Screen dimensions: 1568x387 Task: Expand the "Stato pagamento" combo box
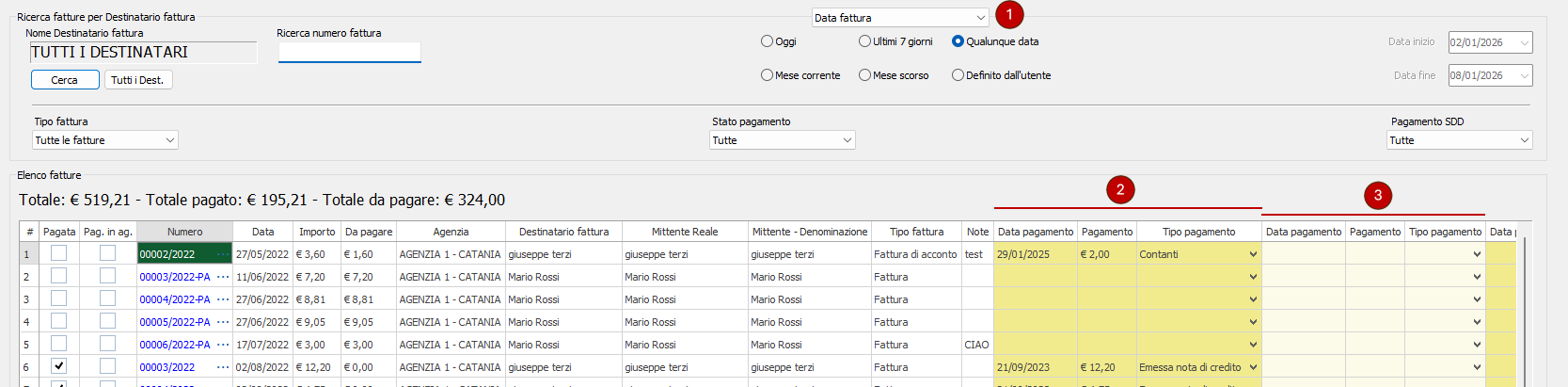pyautogui.click(x=782, y=140)
